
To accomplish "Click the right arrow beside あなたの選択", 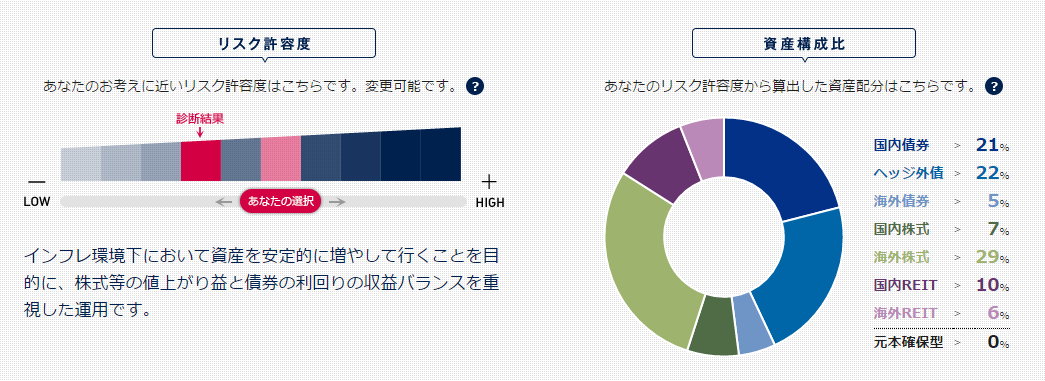I will (337, 202).
